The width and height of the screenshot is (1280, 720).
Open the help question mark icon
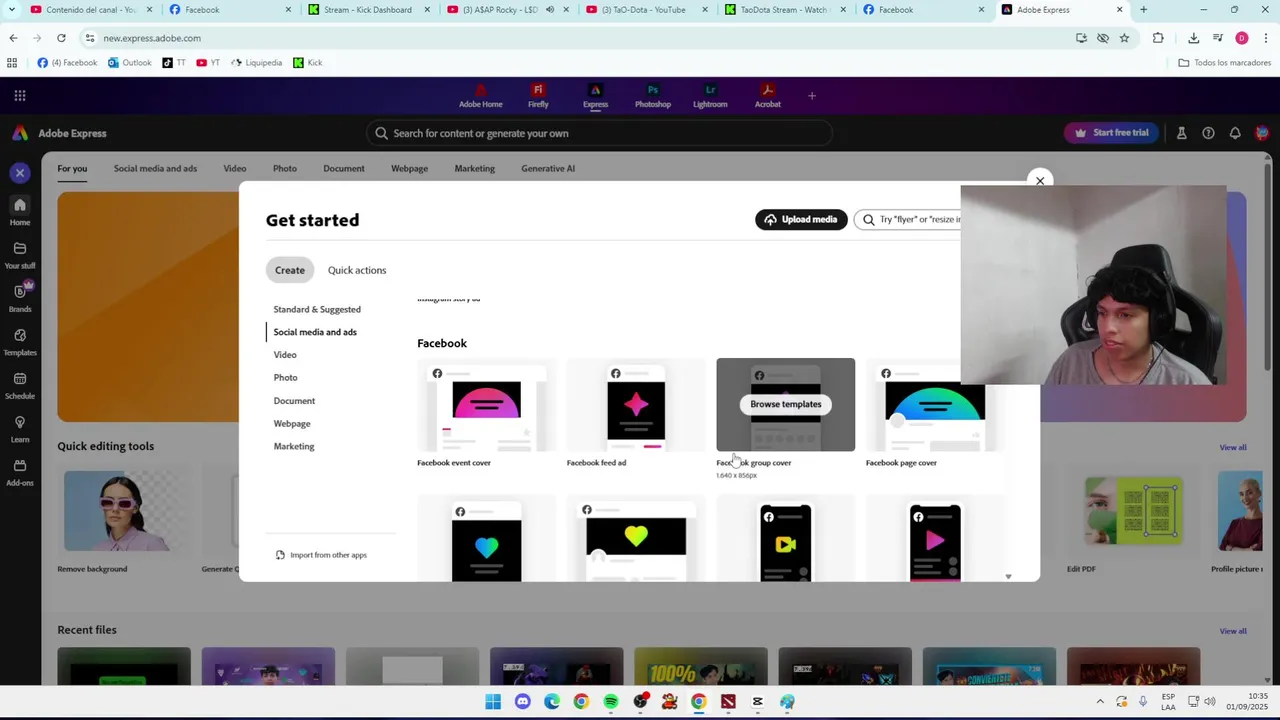[x=1208, y=133]
